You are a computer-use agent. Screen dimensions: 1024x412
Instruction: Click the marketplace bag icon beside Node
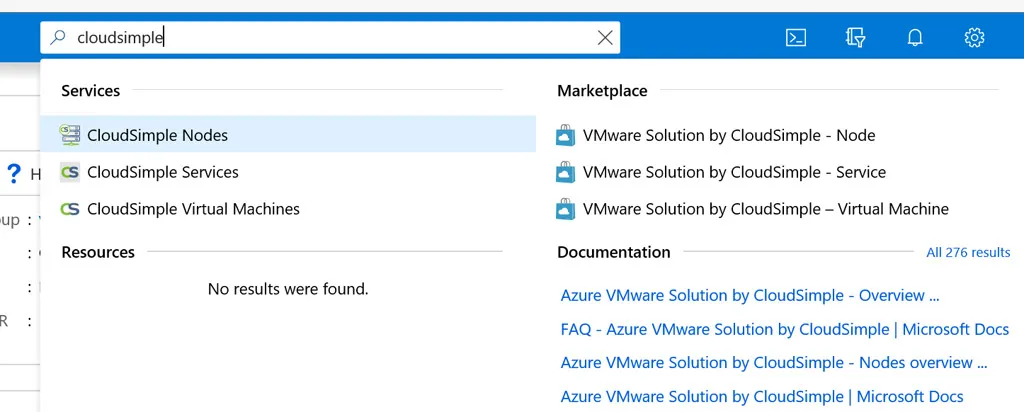click(x=566, y=135)
